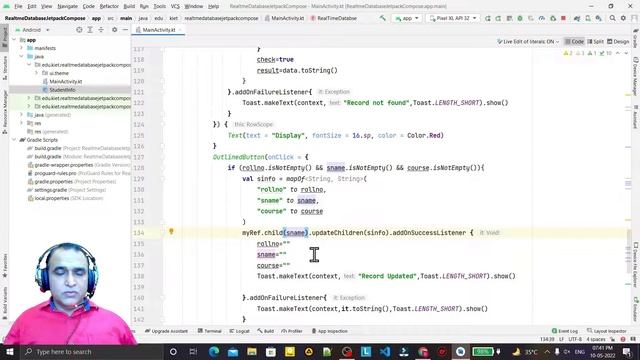This screenshot has width=640, height=360.
Task: Click Collapse All icon in Project panel
Action: (101, 30)
